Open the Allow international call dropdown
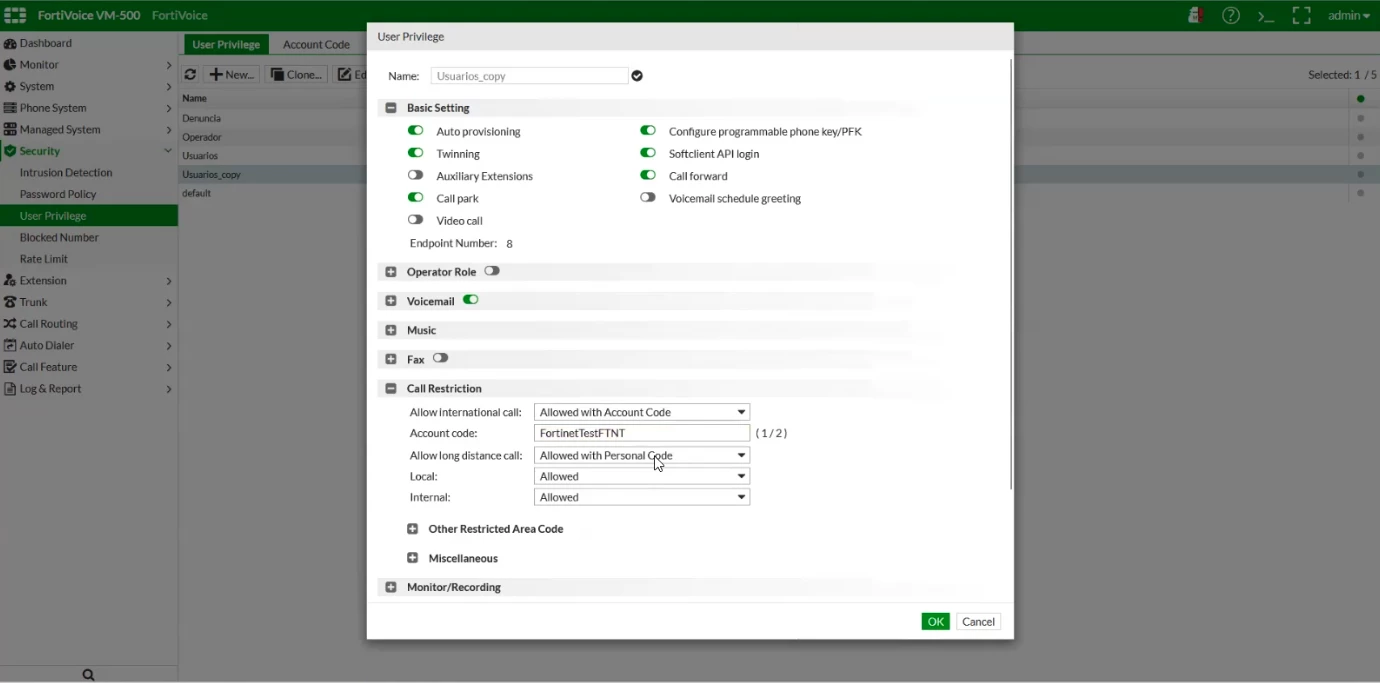This screenshot has width=1380, height=683. (642, 412)
